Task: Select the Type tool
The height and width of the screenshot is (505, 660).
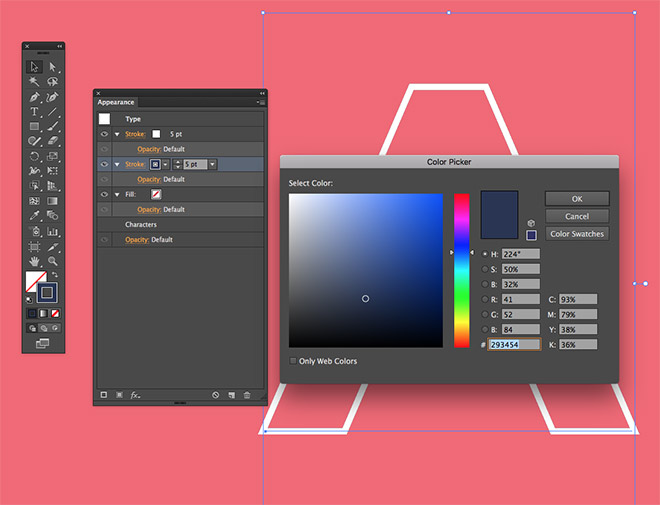Action: (x=34, y=112)
